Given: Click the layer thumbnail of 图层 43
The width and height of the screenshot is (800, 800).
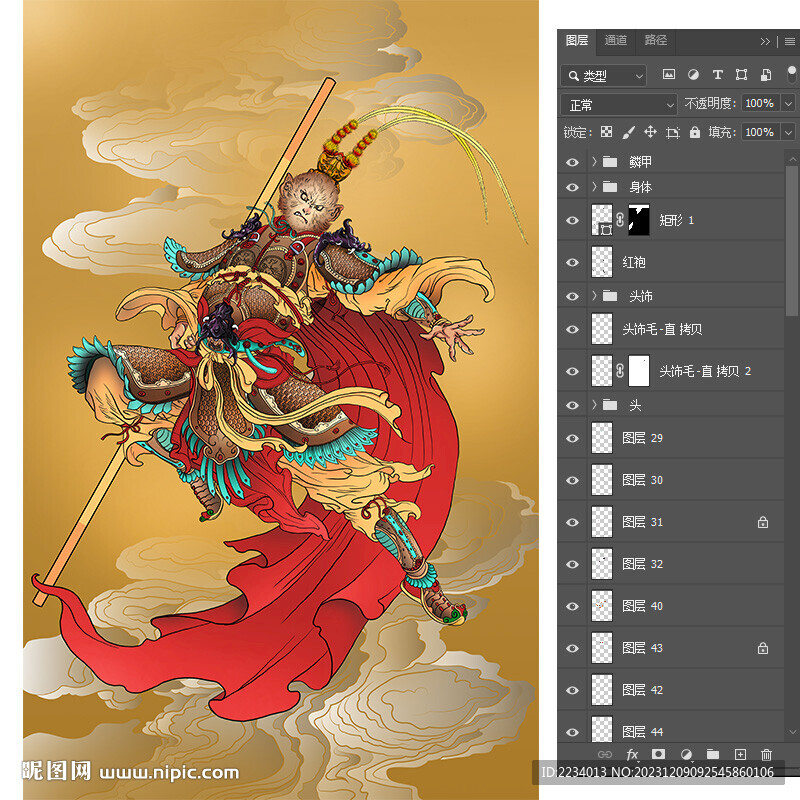Looking at the screenshot, I should 602,648.
